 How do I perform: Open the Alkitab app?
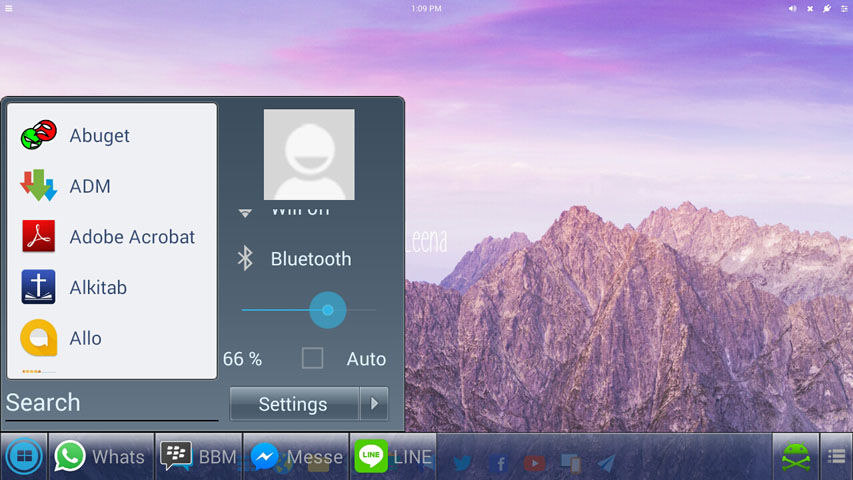112,287
